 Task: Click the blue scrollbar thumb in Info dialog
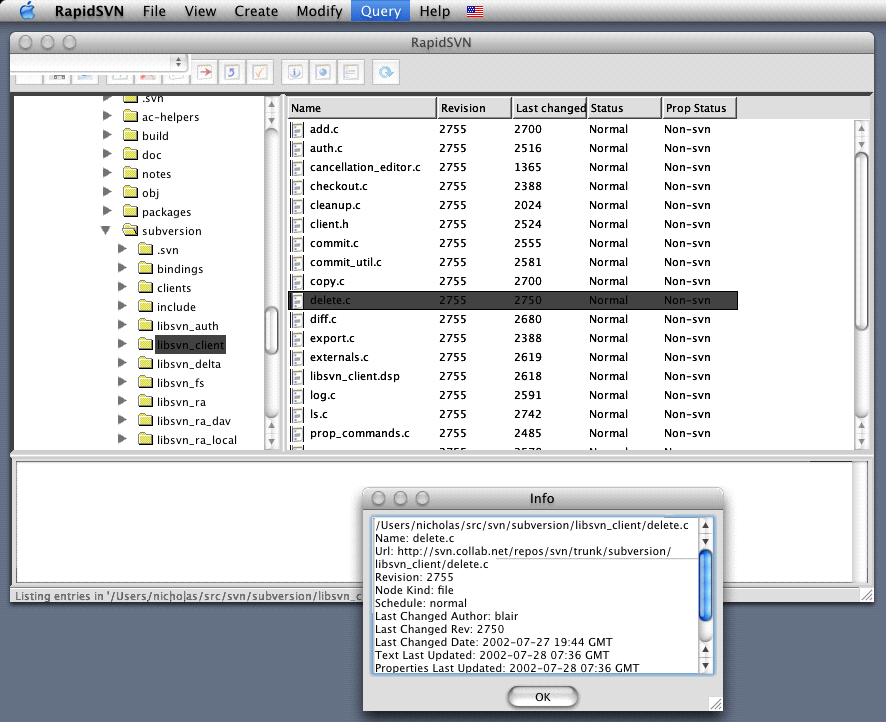coord(705,586)
